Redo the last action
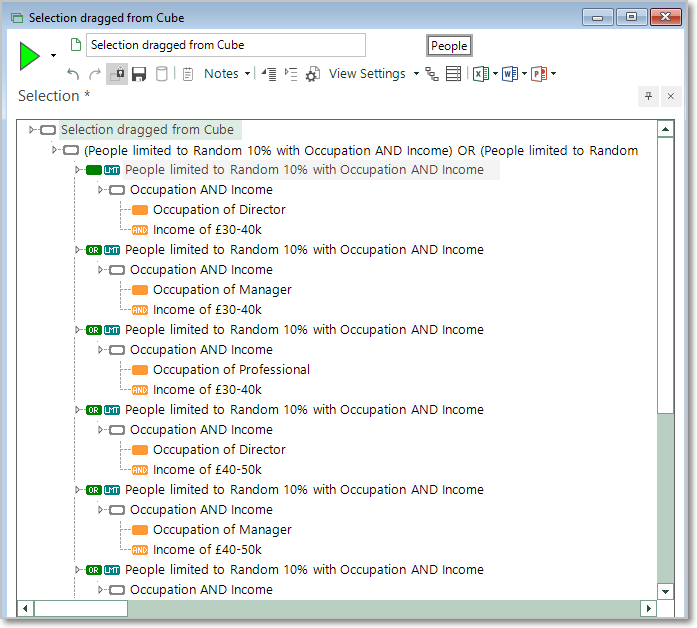 point(95,74)
